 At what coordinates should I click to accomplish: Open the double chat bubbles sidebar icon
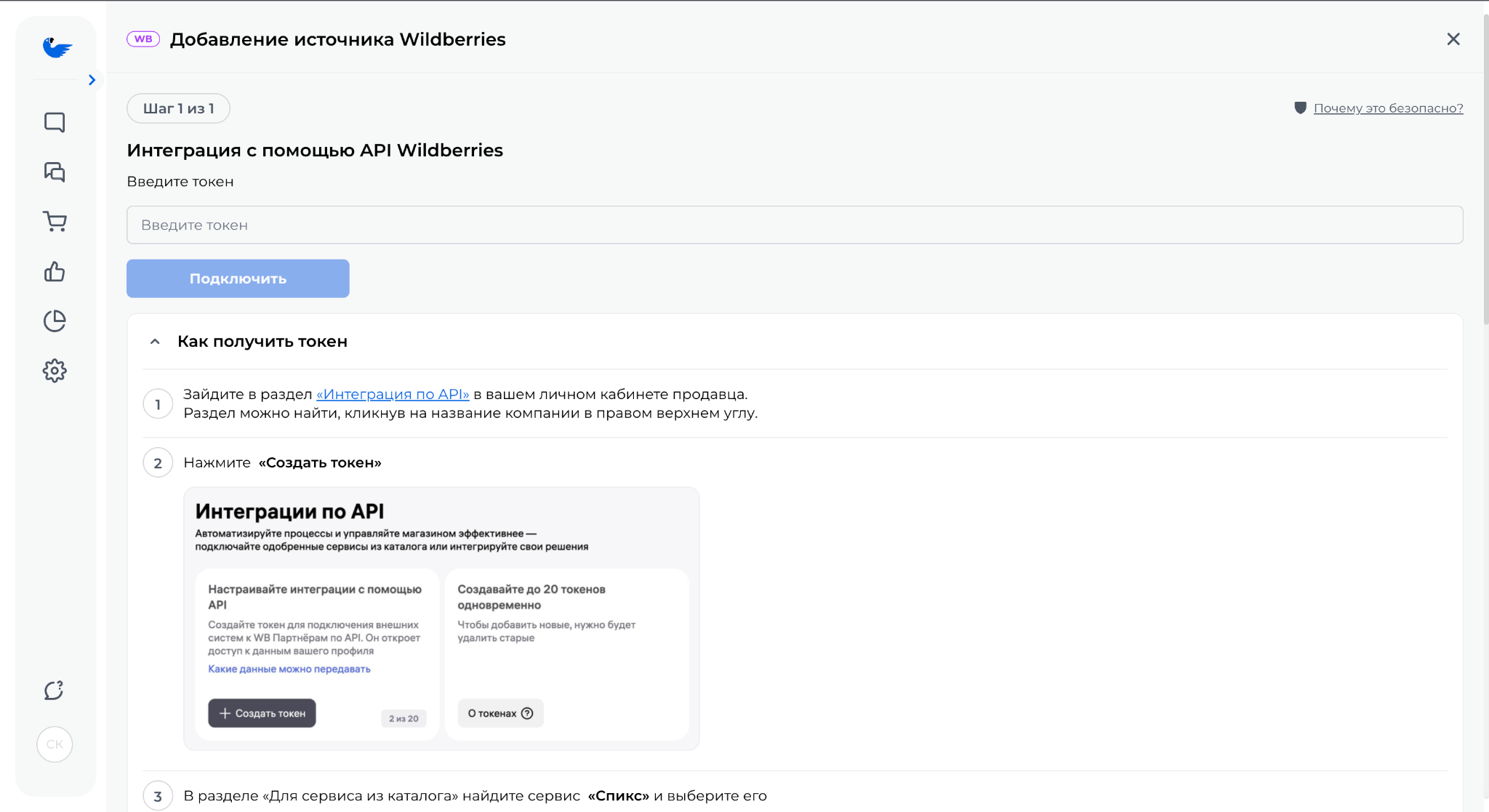55,172
